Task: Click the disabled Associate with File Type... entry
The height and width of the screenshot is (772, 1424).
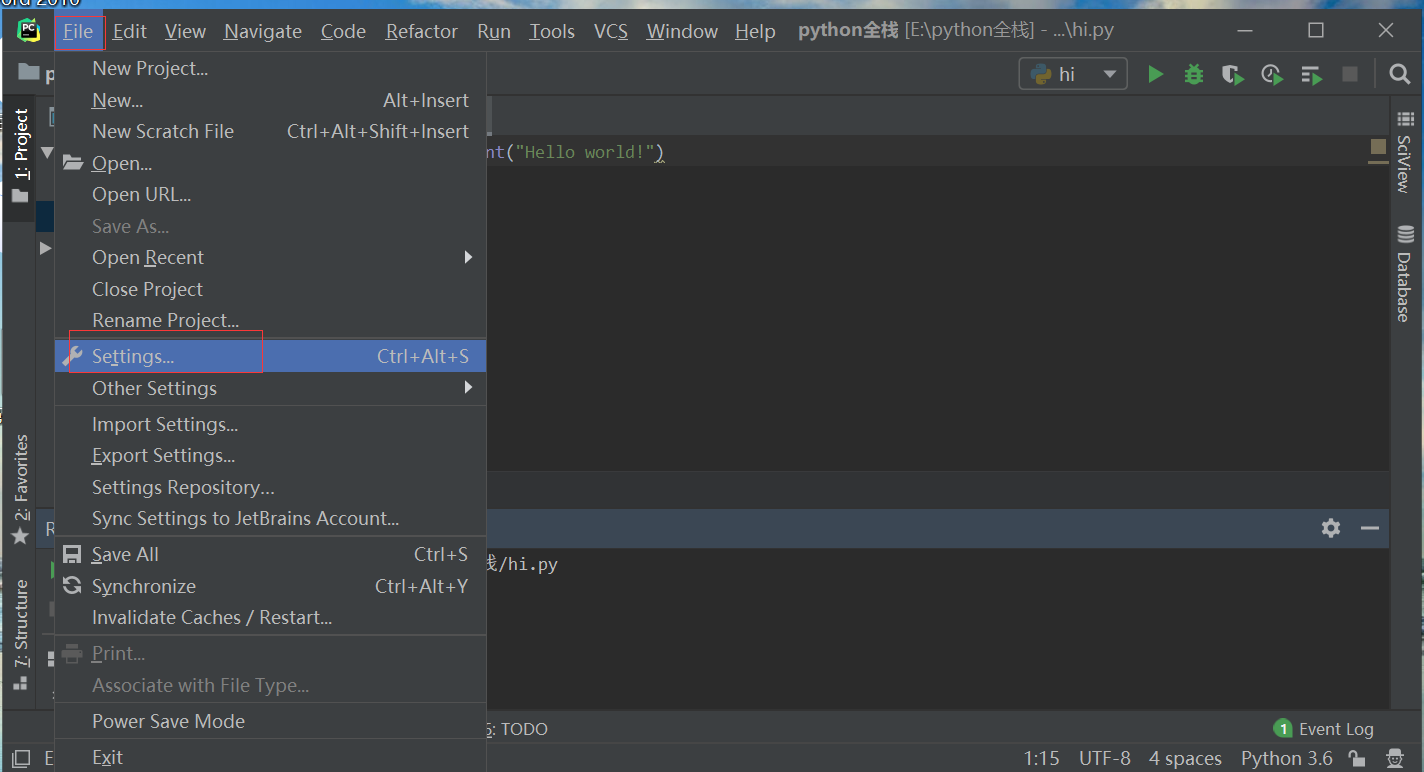Action: (270, 685)
